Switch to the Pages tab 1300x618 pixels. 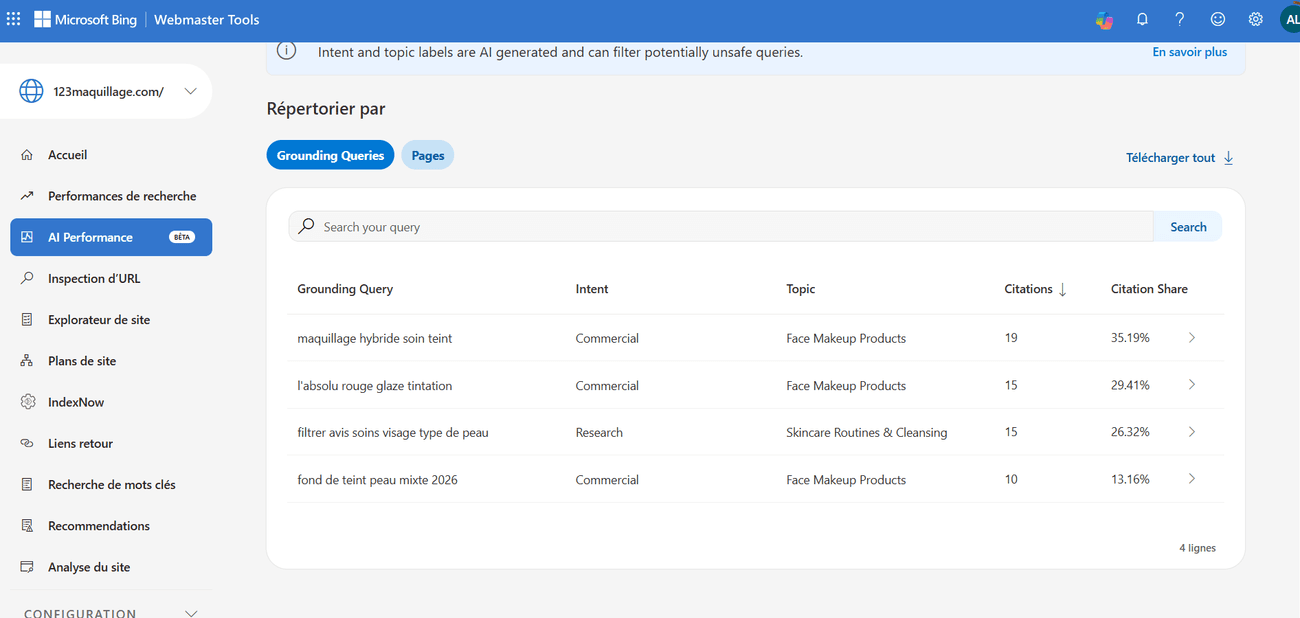[x=428, y=155]
